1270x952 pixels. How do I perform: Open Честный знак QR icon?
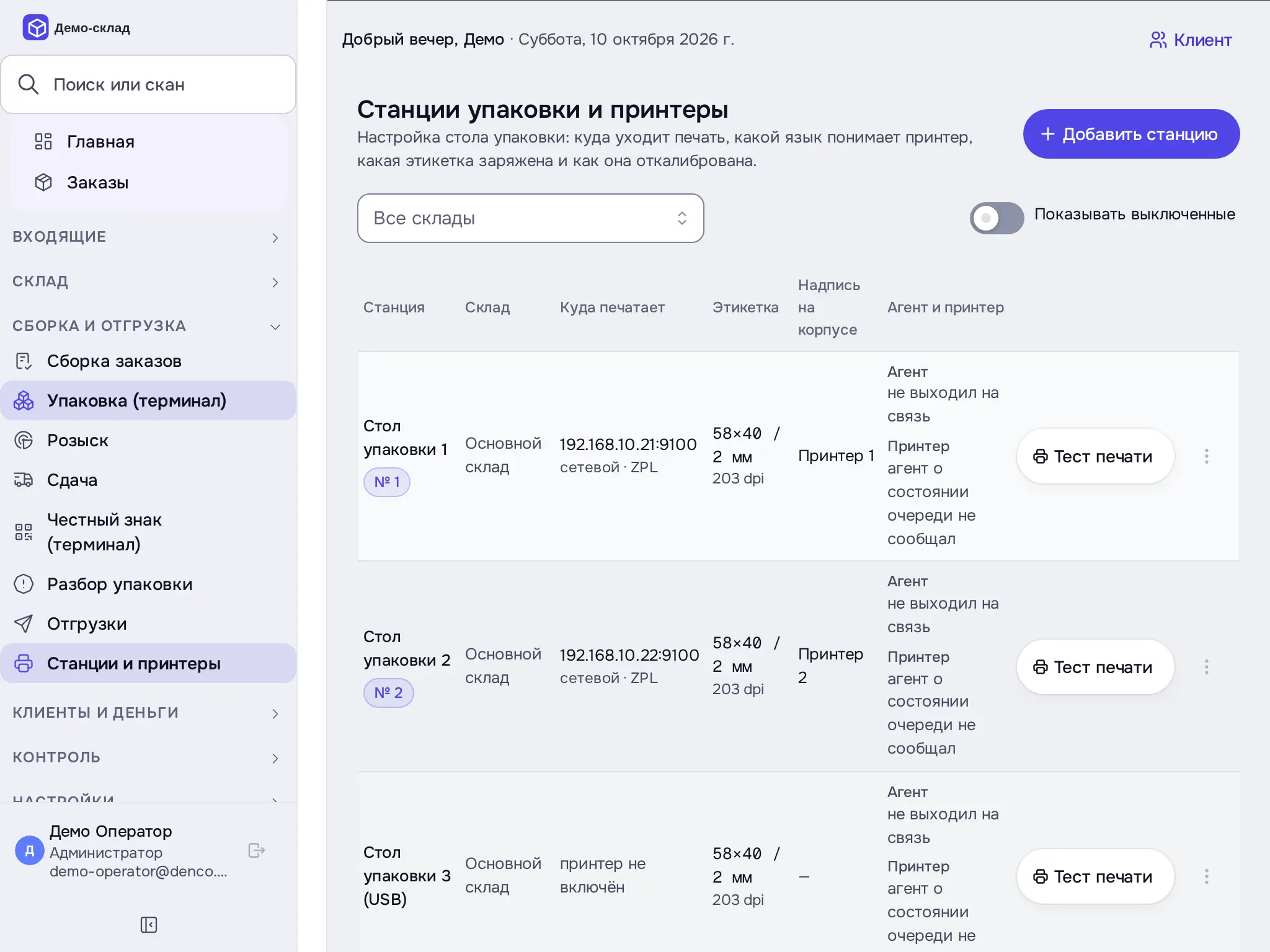point(24,532)
